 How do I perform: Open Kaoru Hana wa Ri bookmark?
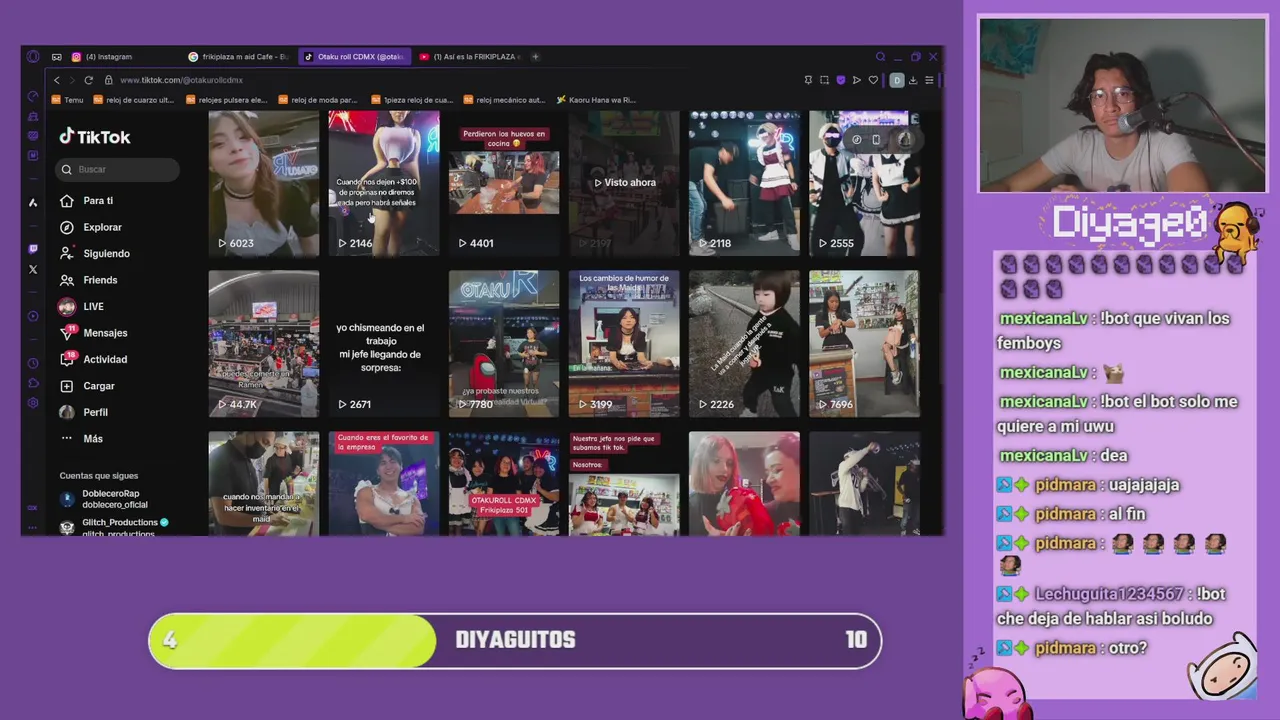[x=596, y=100]
